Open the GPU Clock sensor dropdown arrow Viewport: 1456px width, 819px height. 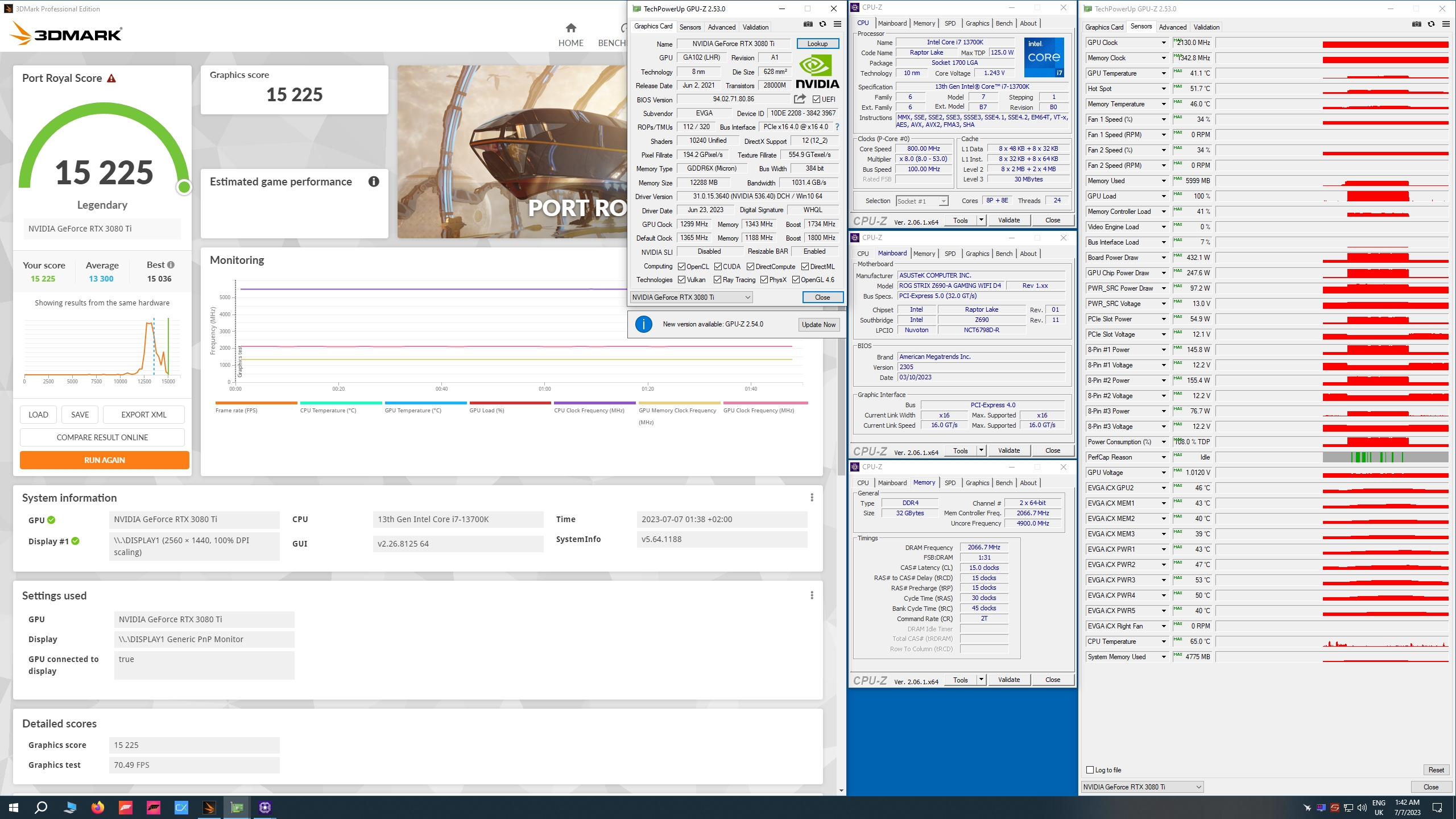(1164, 43)
